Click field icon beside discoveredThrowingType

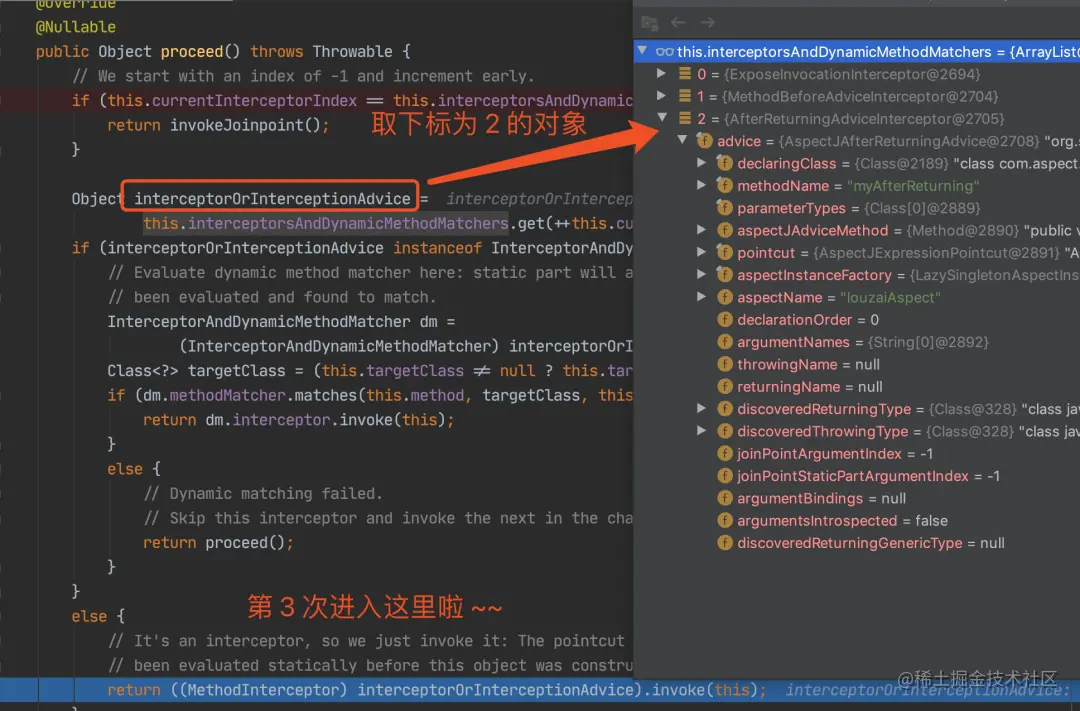tap(724, 431)
